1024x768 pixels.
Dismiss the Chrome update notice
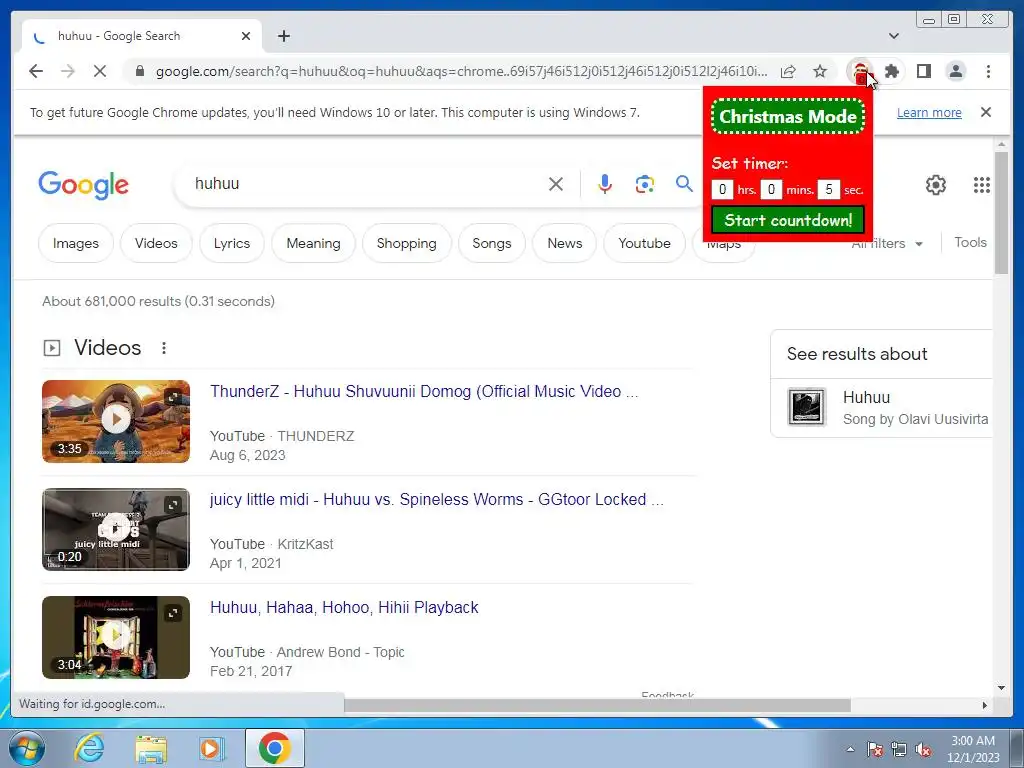[x=986, y=112]
